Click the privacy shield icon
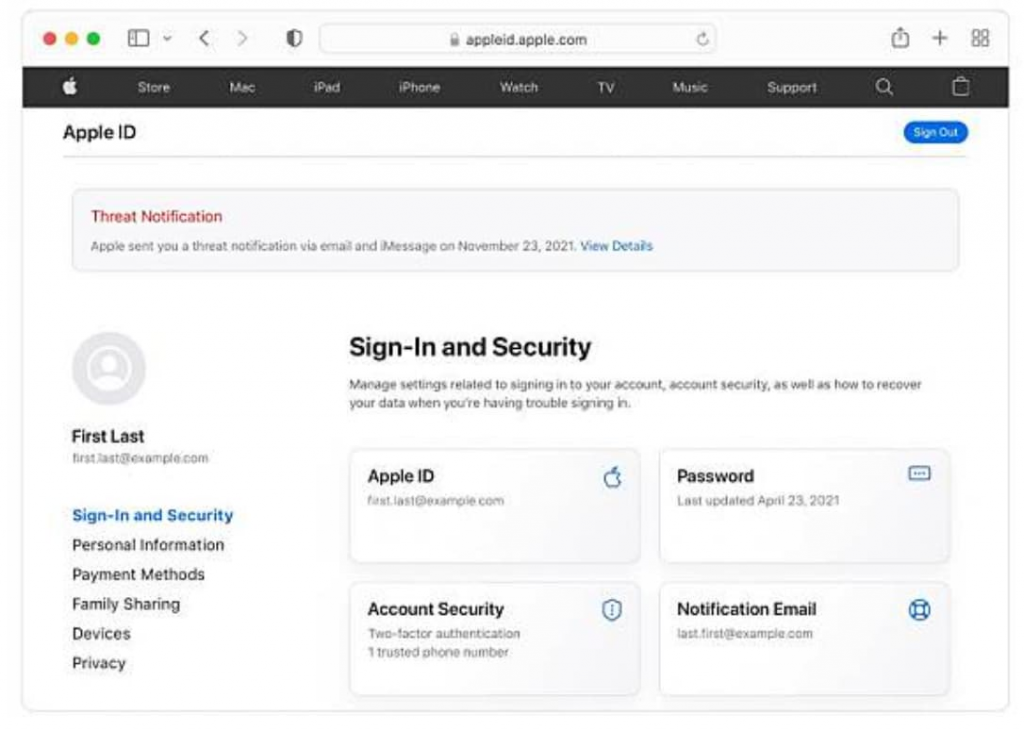1024x730 pixels. 295,39
